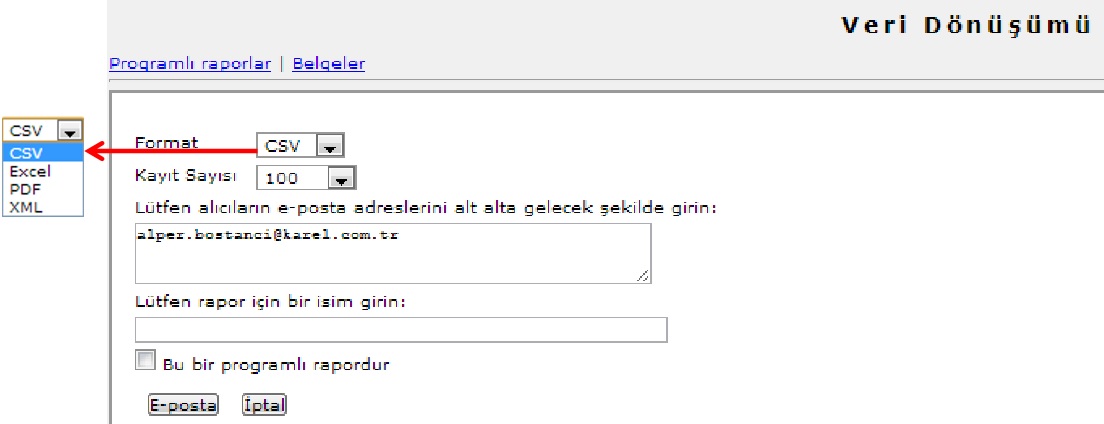This screenshot has width=1104, height=424.
Task: Click the 'Lütfen rapor için bir isim girin' label
Action: (x=269, y=301)
